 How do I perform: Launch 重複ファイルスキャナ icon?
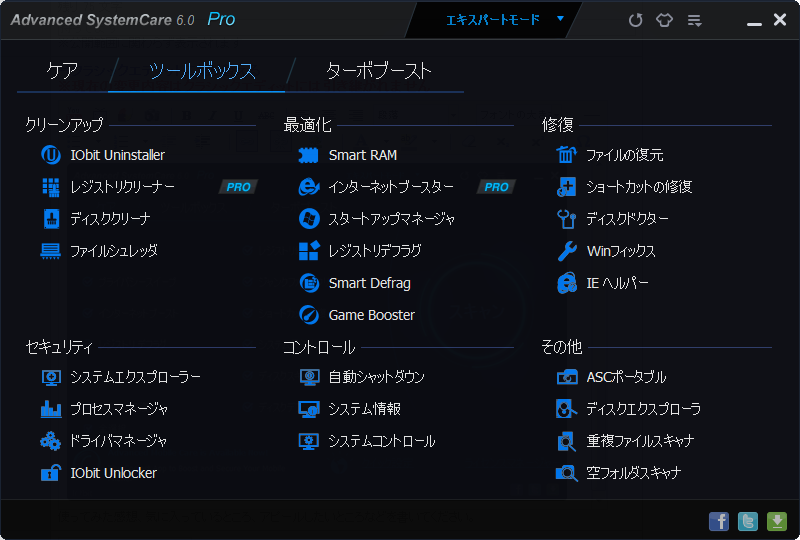(566, 441)
